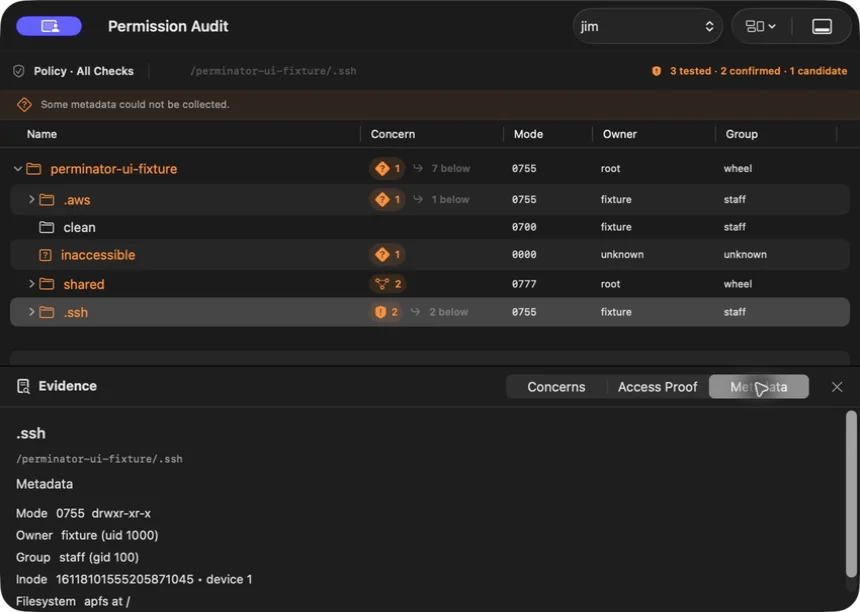Click the Owner fixture (uid 1000) line

tap(87, 535)
